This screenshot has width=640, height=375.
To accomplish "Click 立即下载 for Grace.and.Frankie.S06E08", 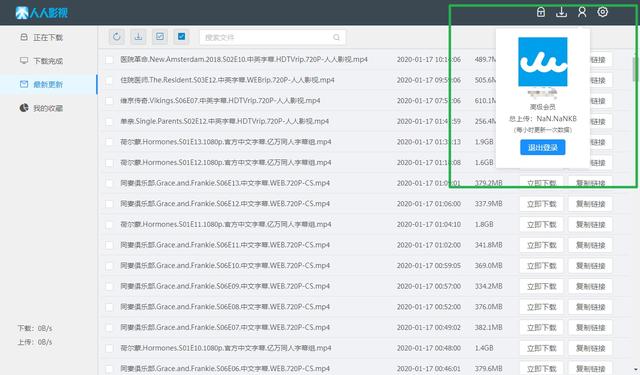I will (x=541, y=307).
